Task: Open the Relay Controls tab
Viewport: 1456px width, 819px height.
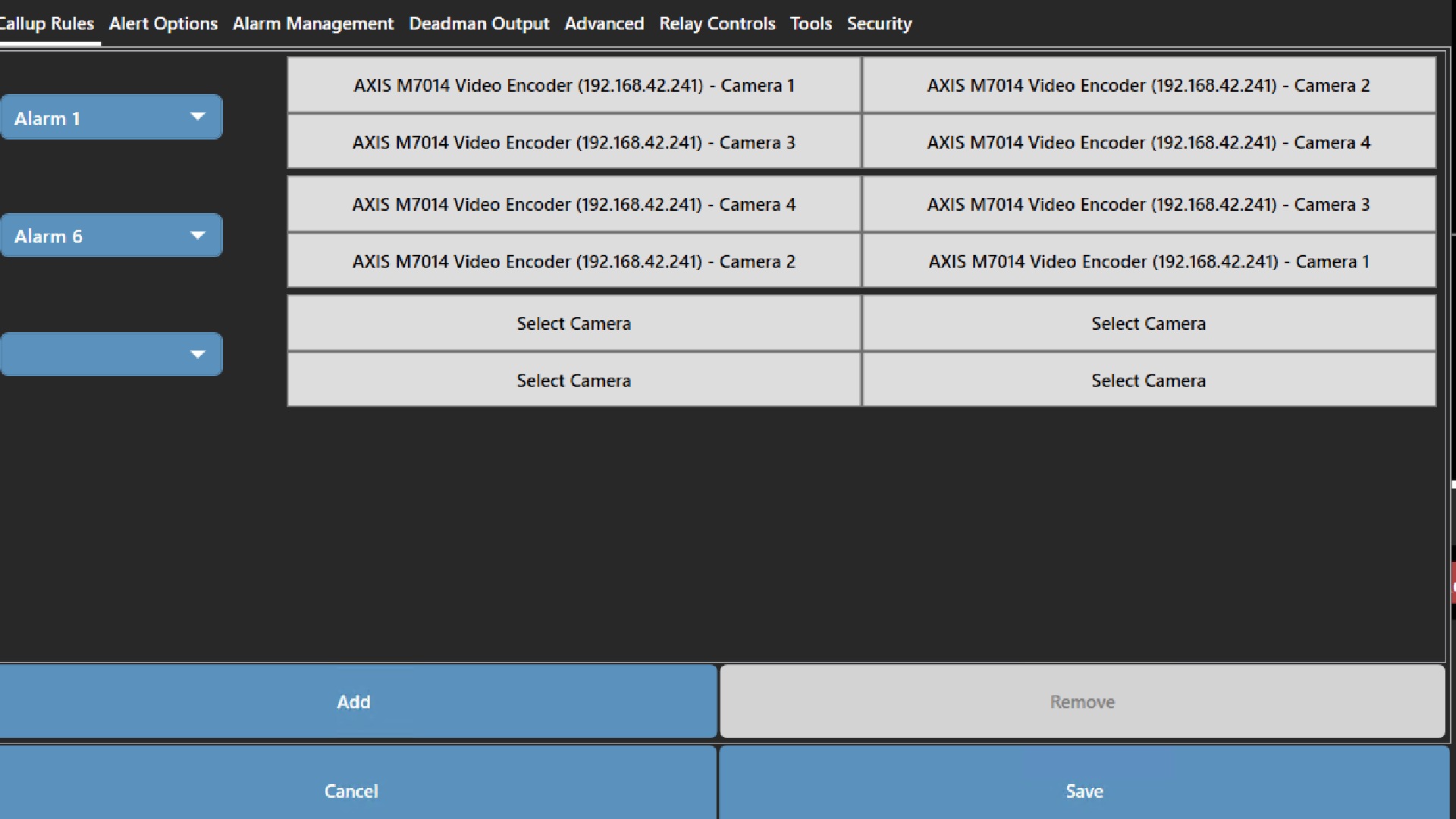Action: click(717, 24)
